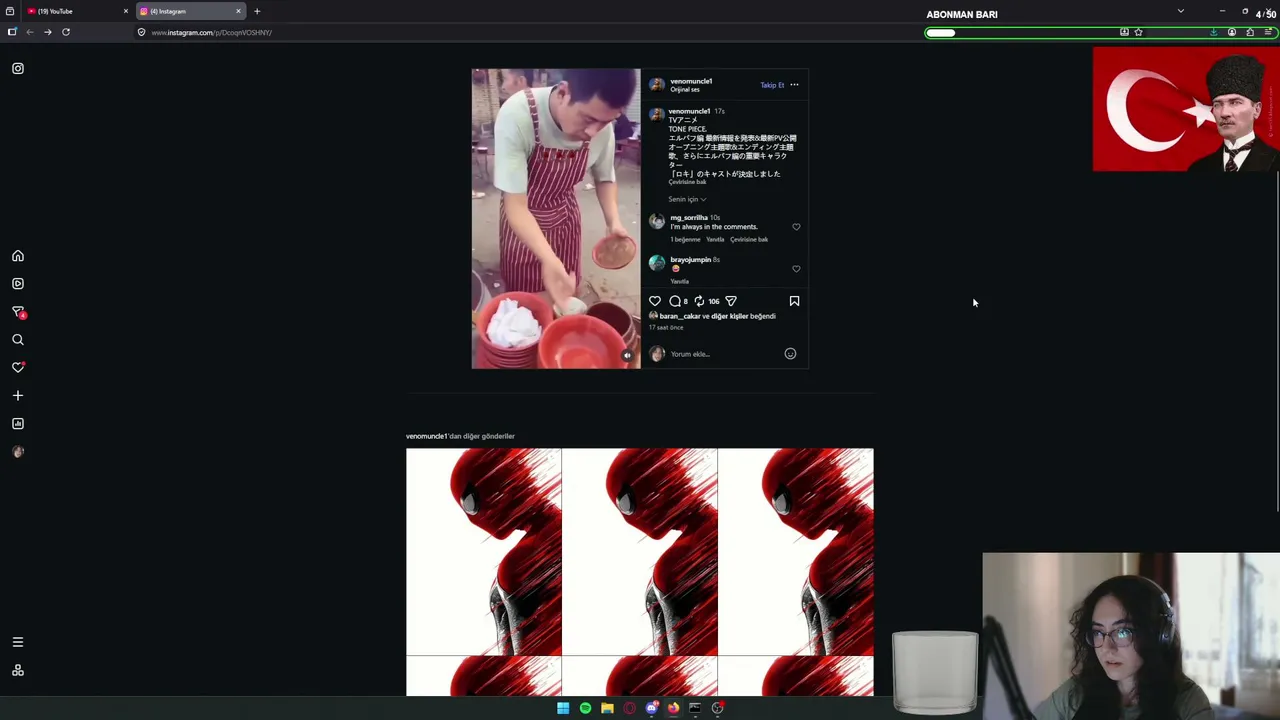Reply to mg_sorrilha with 'Yanıtla'
Viewport: 1280px width, 720px height.
(715, 240)
